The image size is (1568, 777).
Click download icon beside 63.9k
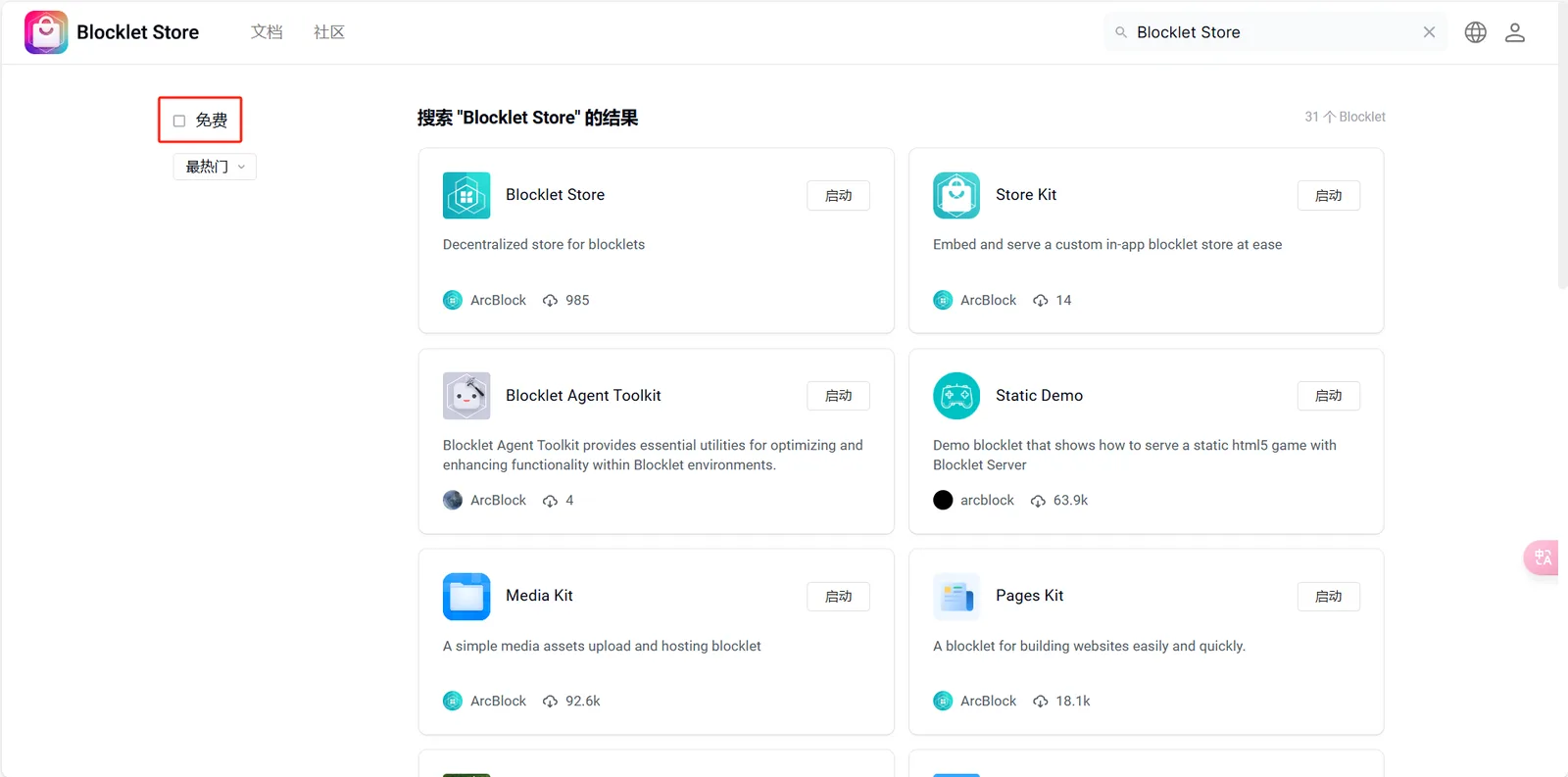(x=1038, y=501)
